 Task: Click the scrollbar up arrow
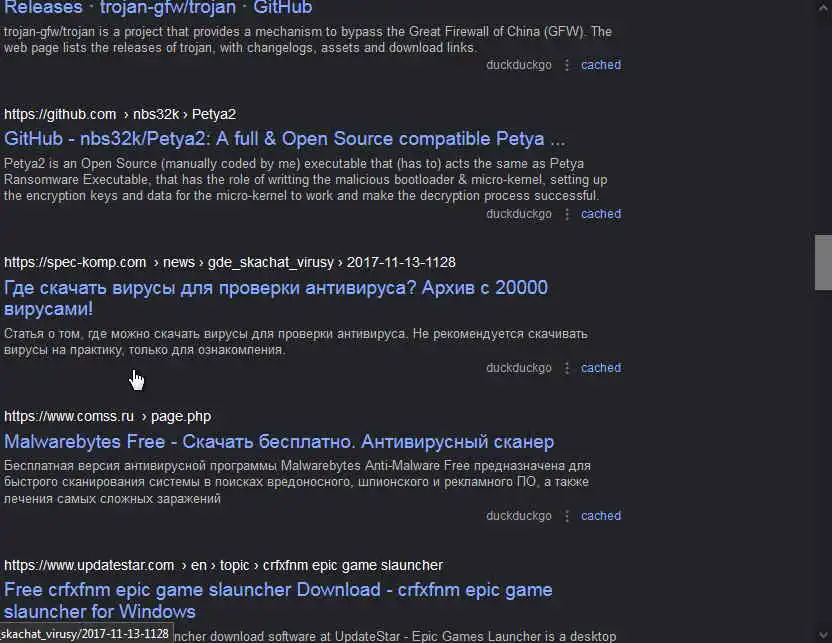[x=823, y=7]
